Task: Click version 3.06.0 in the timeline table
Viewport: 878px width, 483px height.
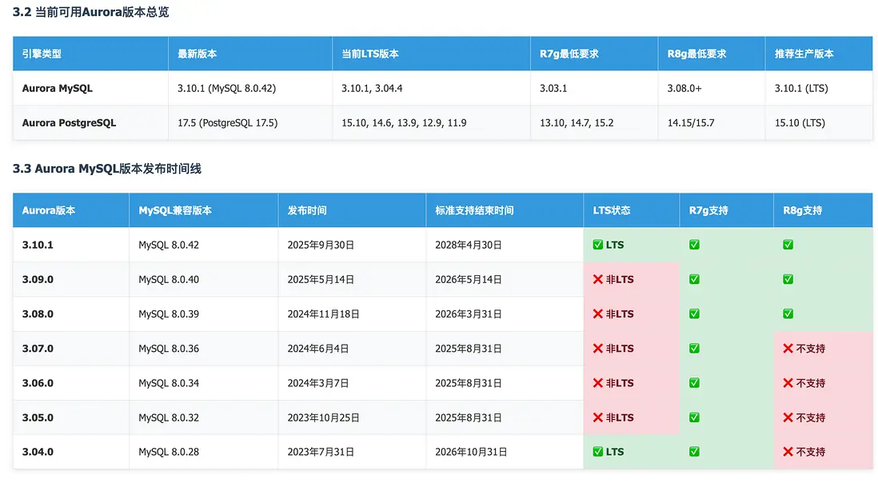Action: click(x=38, y=383)
